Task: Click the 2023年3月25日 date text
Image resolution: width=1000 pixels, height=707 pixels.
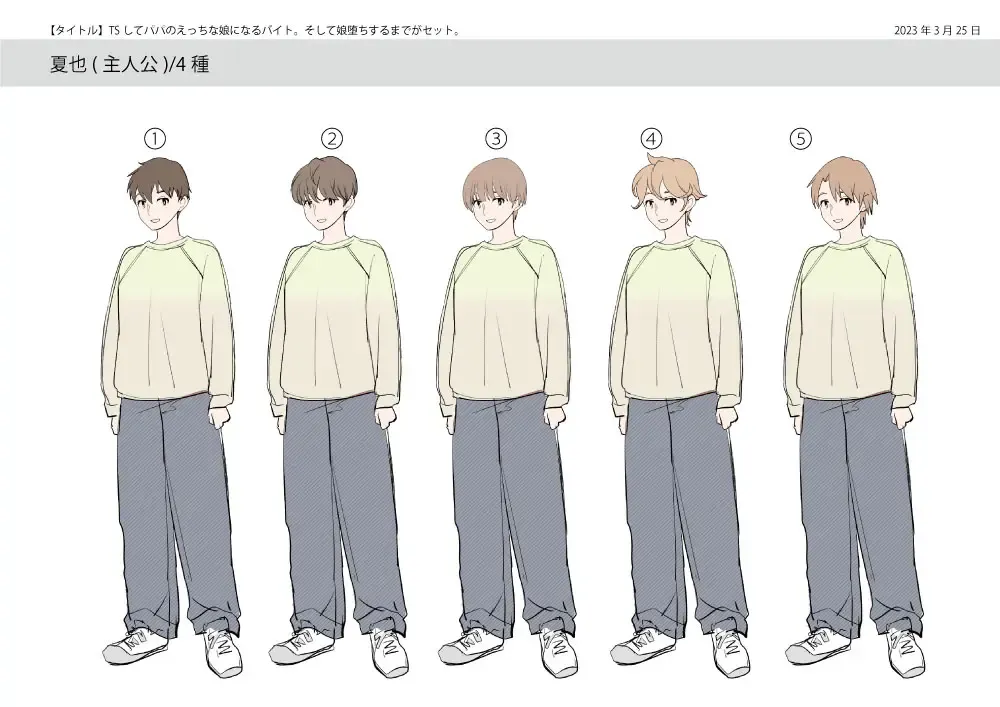Action: click(937, 30)
